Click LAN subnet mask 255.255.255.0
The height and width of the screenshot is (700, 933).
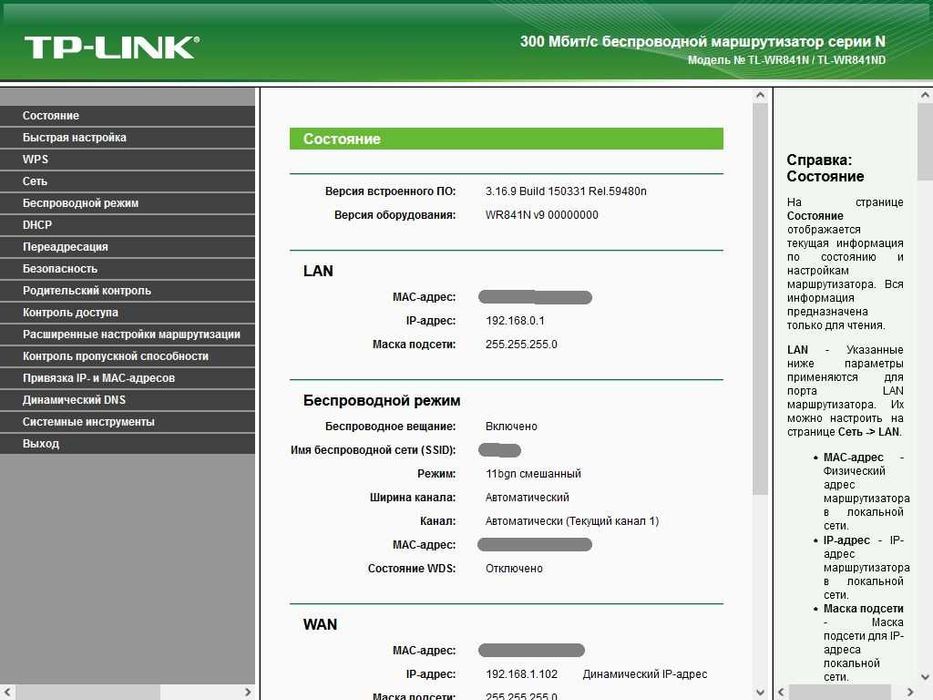pos(521,344)
